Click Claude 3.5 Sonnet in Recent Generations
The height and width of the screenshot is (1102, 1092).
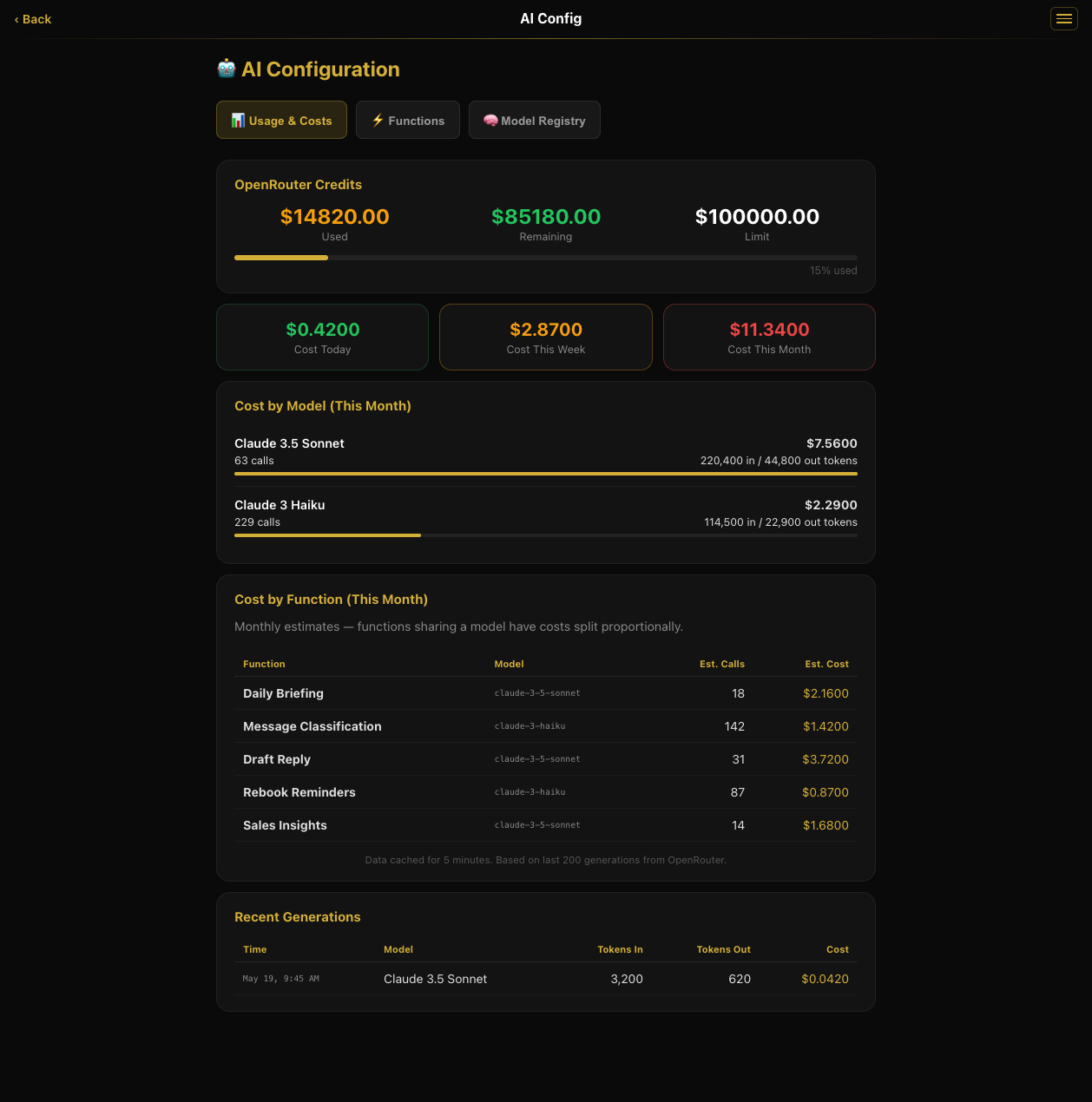(435, 979)
